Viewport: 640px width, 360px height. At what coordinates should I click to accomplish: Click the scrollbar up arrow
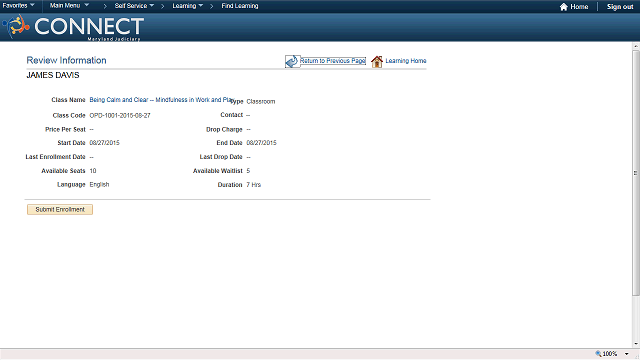(x=636, y=47)
